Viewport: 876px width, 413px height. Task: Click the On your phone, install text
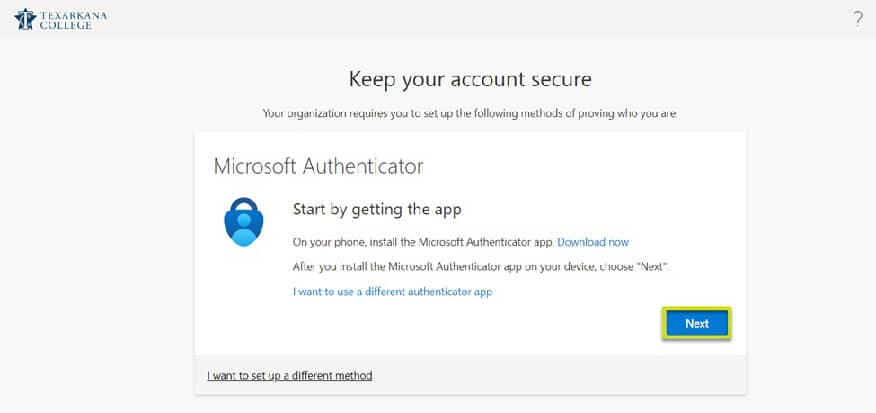[423, 242]
